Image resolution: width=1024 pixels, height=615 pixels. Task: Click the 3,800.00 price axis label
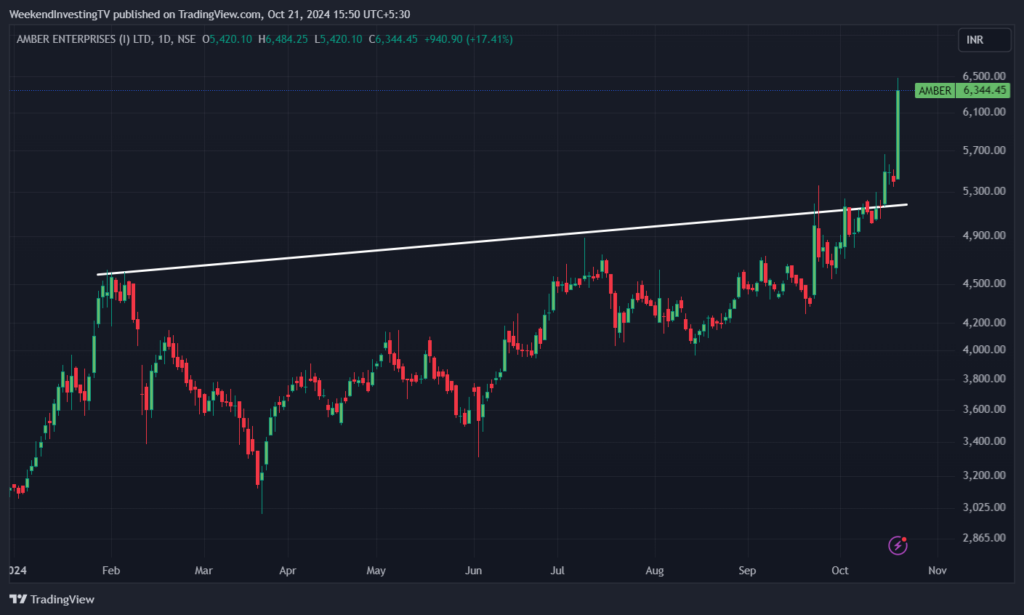[x=984, y=379]
